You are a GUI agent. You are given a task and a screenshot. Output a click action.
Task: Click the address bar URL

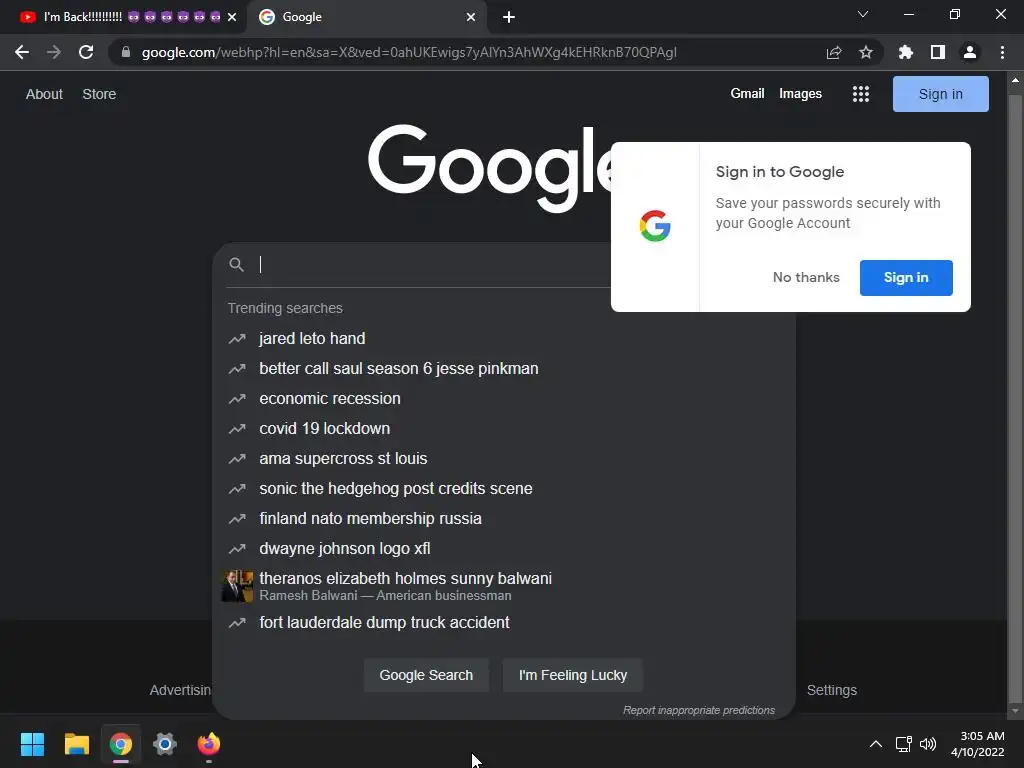tap(409, 52)
